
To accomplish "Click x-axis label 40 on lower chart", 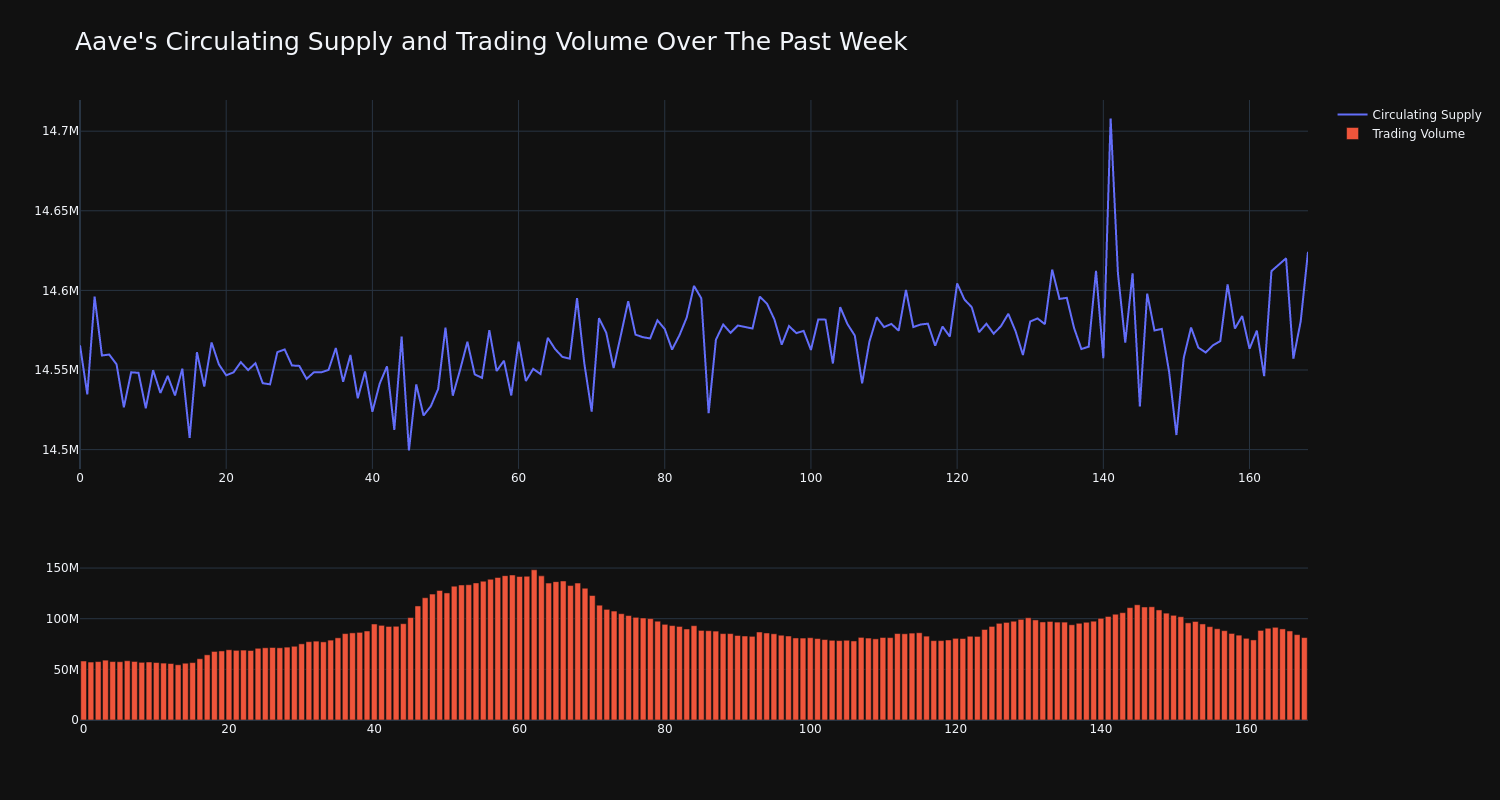I will pos(374,729).
